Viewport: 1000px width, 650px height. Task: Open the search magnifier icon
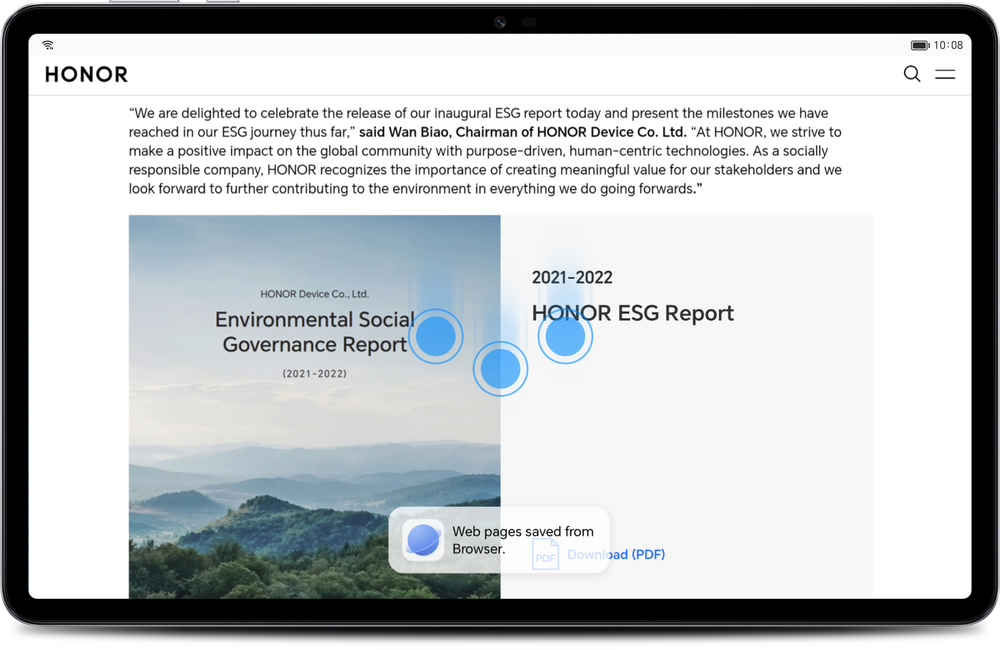pyautogui.click(x=912, y=74)
